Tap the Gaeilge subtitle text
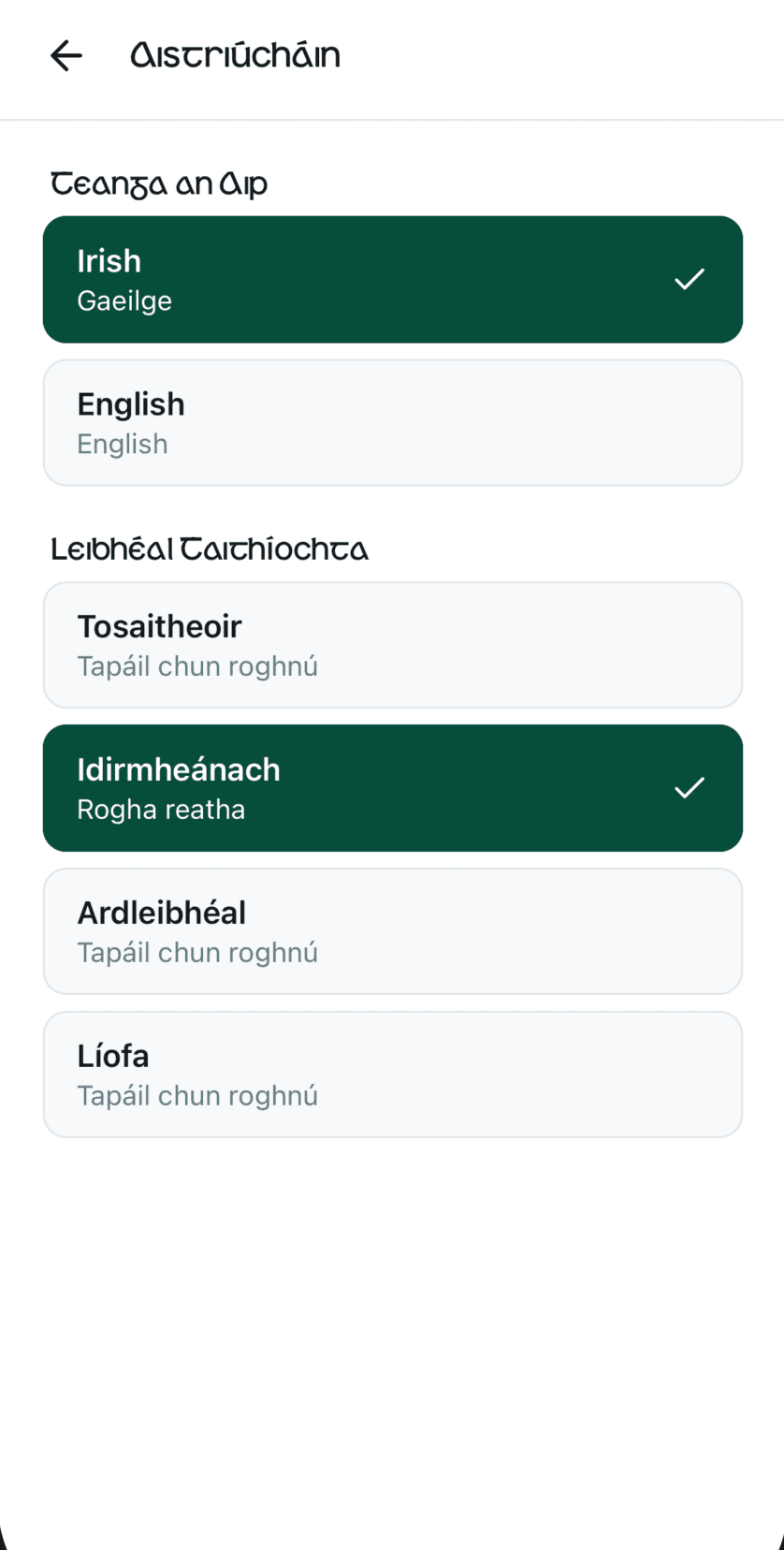The width and height of the screenshot is (784, 1550). click(x=124, y=301)
